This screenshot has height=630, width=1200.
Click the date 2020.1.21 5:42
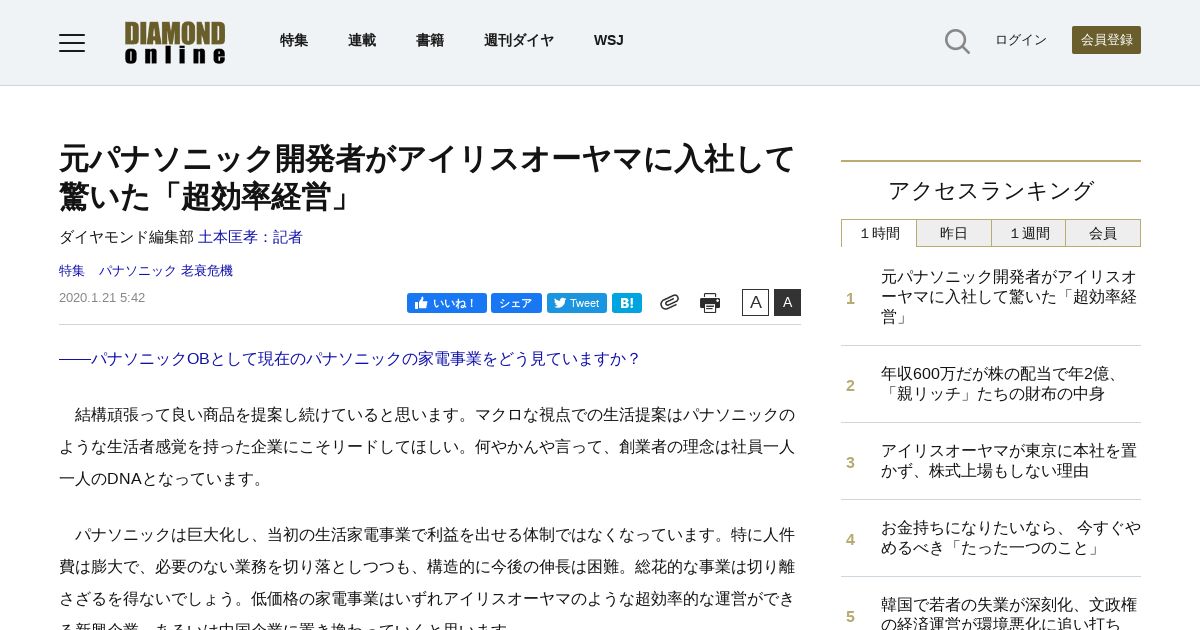(102, 298)
